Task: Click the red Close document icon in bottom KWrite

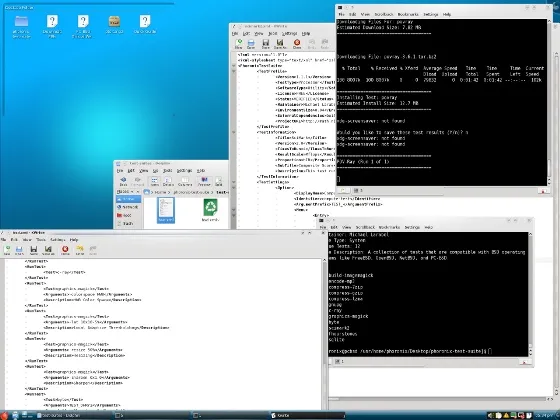Action: 65,250
